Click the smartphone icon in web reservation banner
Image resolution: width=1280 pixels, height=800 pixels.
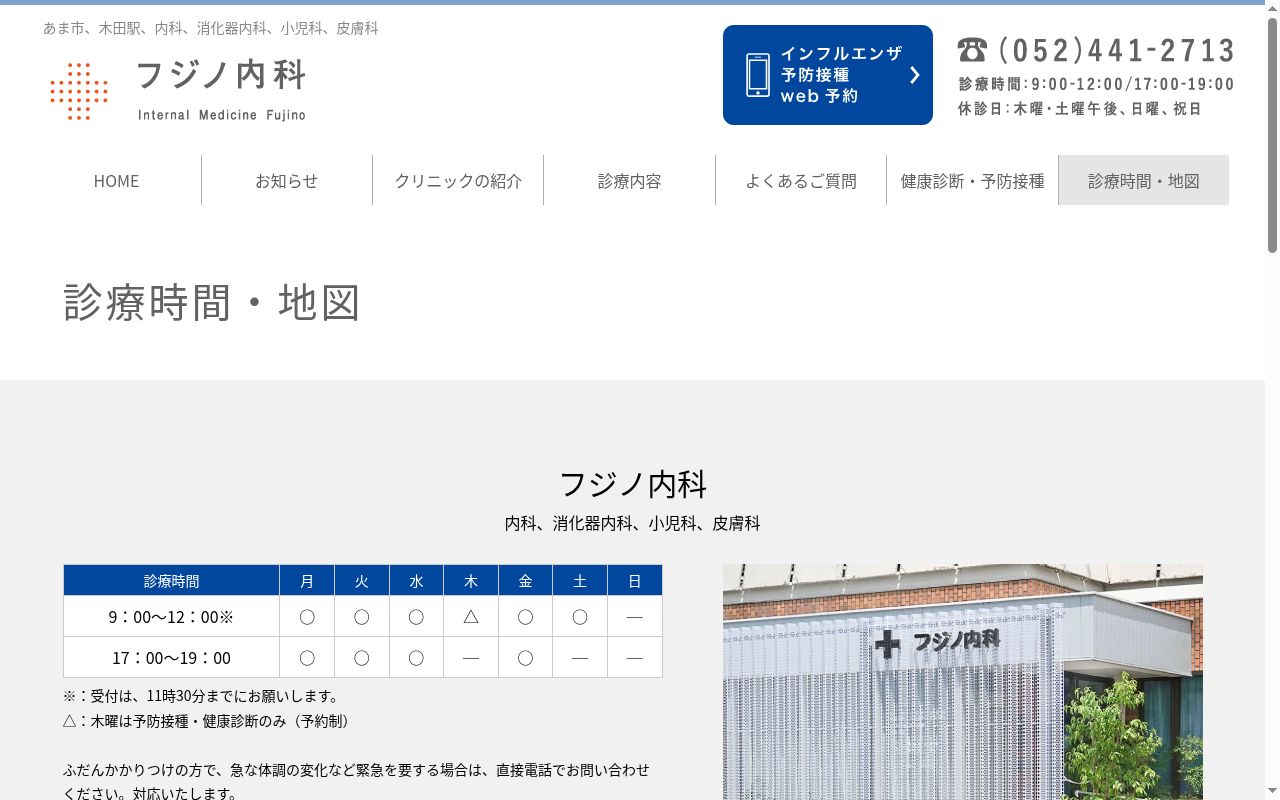758,75
